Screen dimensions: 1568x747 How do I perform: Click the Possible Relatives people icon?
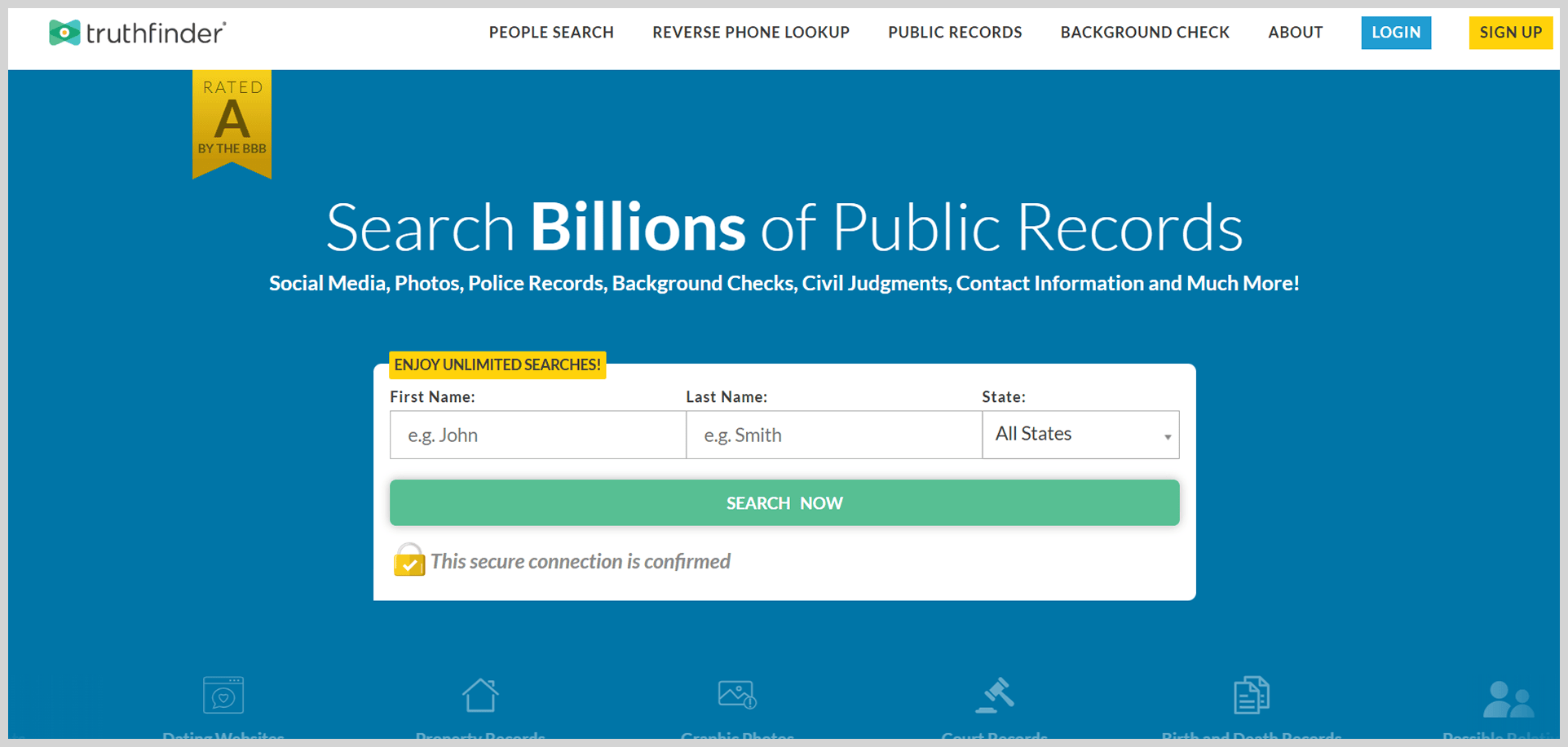(1508, 697)
